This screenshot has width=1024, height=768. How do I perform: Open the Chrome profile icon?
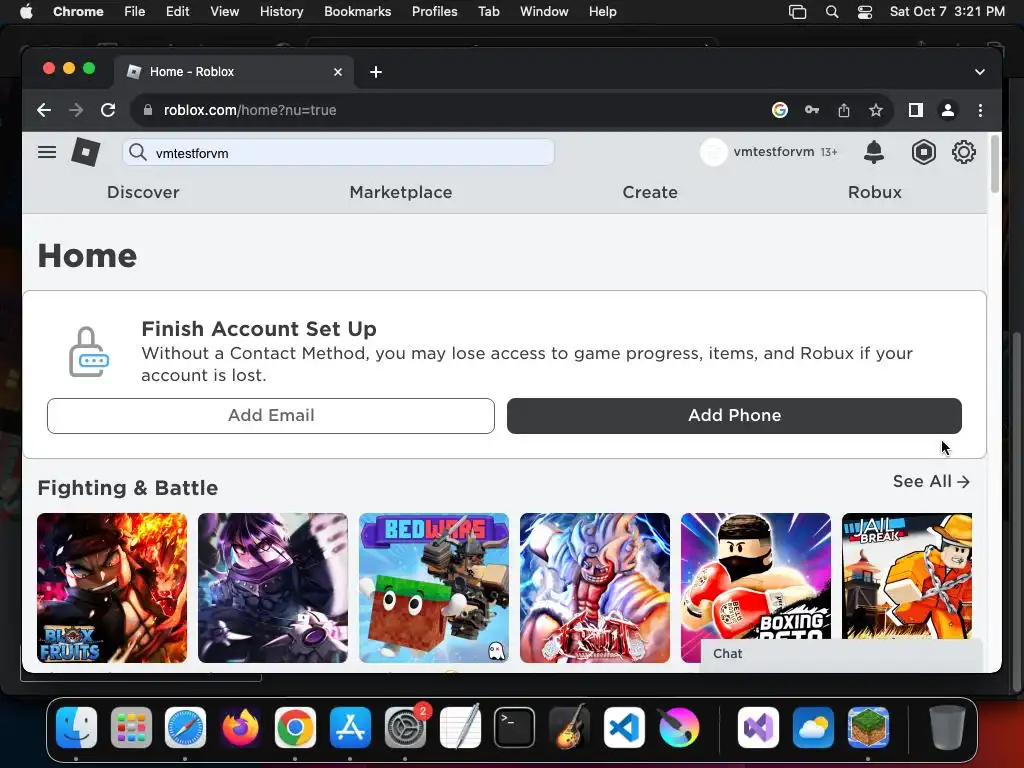[x=948, y=110]
